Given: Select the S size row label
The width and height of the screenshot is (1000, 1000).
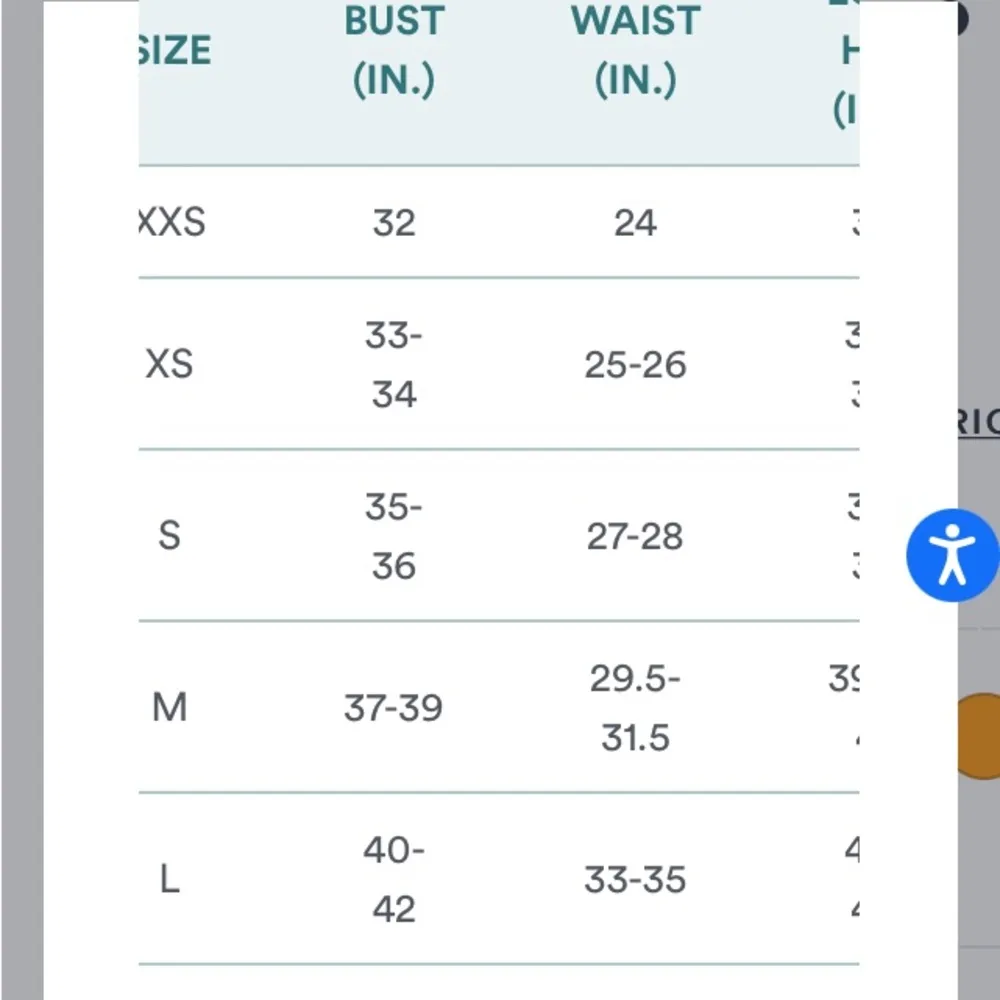Looking at the screenshot, I should [169, 536].
